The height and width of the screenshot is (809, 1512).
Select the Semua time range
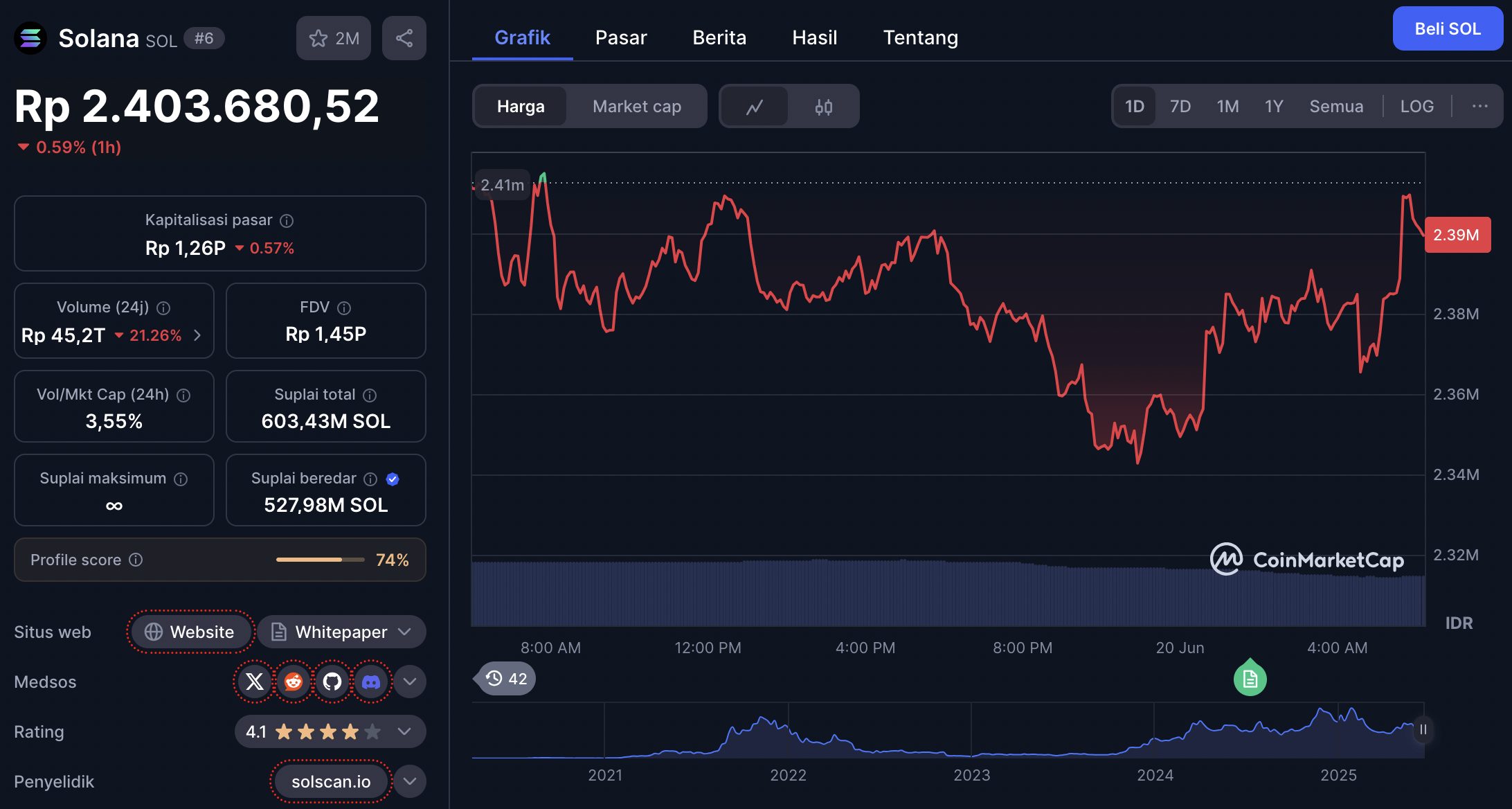(x=1336, y=106)
